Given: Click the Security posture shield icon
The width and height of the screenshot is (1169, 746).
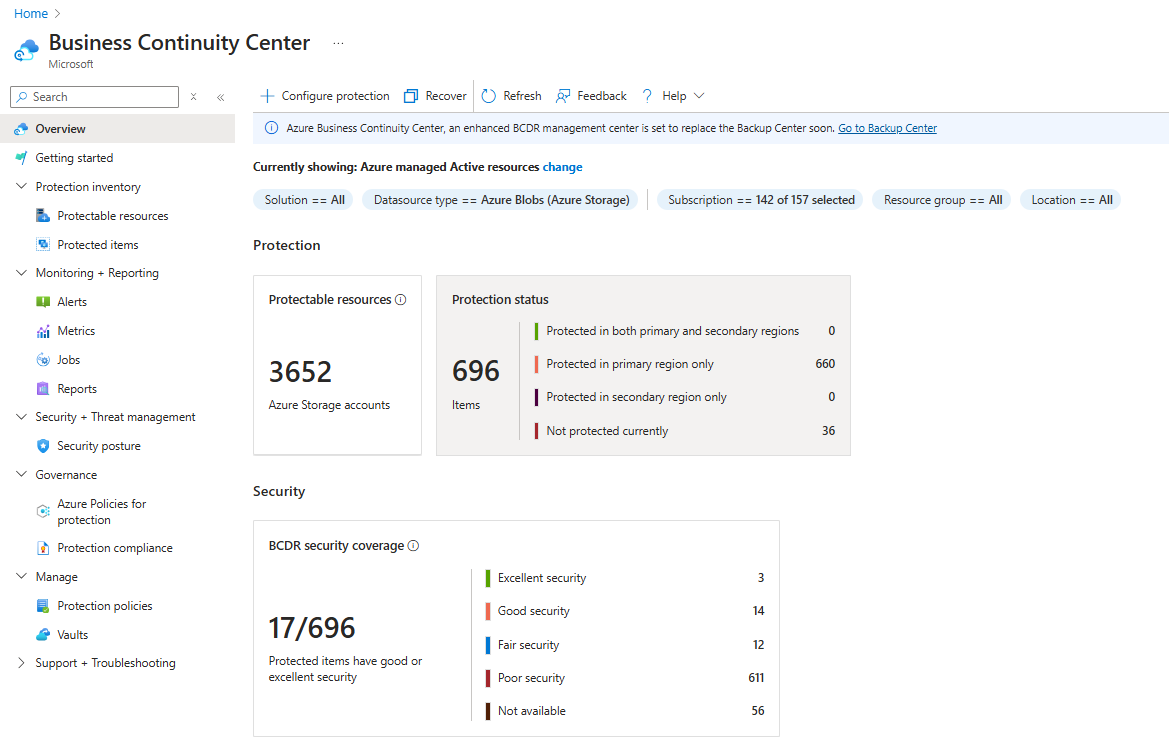Looking at the screenshot, I should point(43,446).
